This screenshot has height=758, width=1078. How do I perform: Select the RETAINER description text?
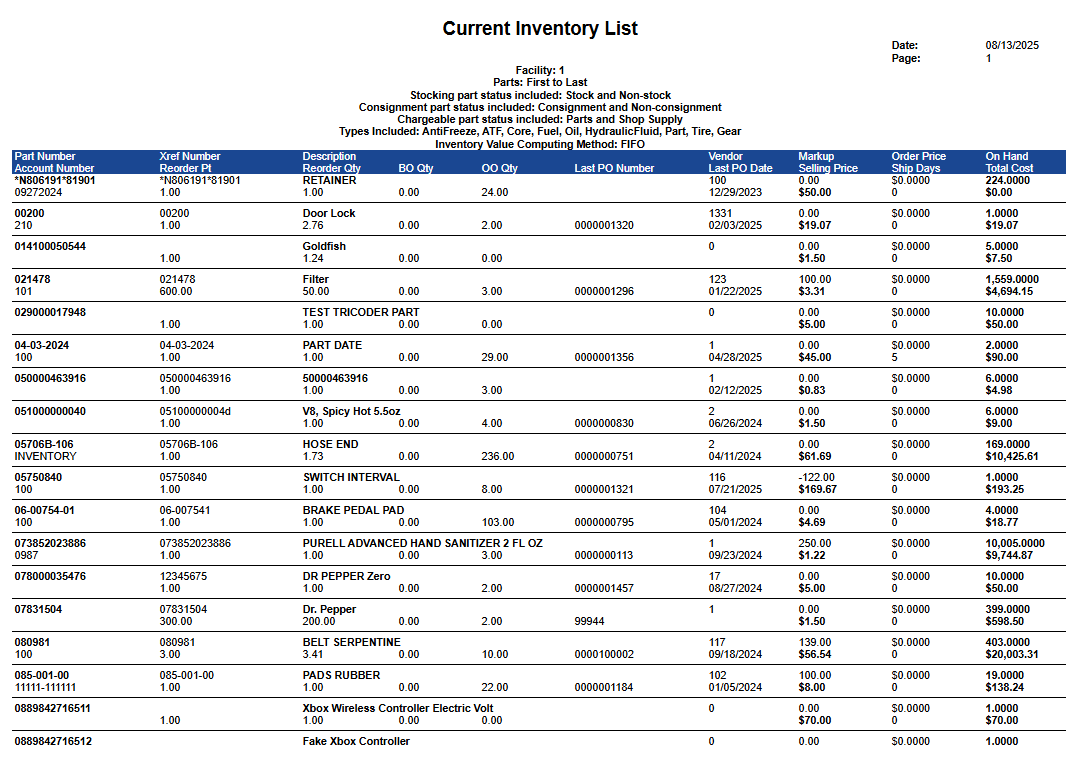[x=330, y=181]
